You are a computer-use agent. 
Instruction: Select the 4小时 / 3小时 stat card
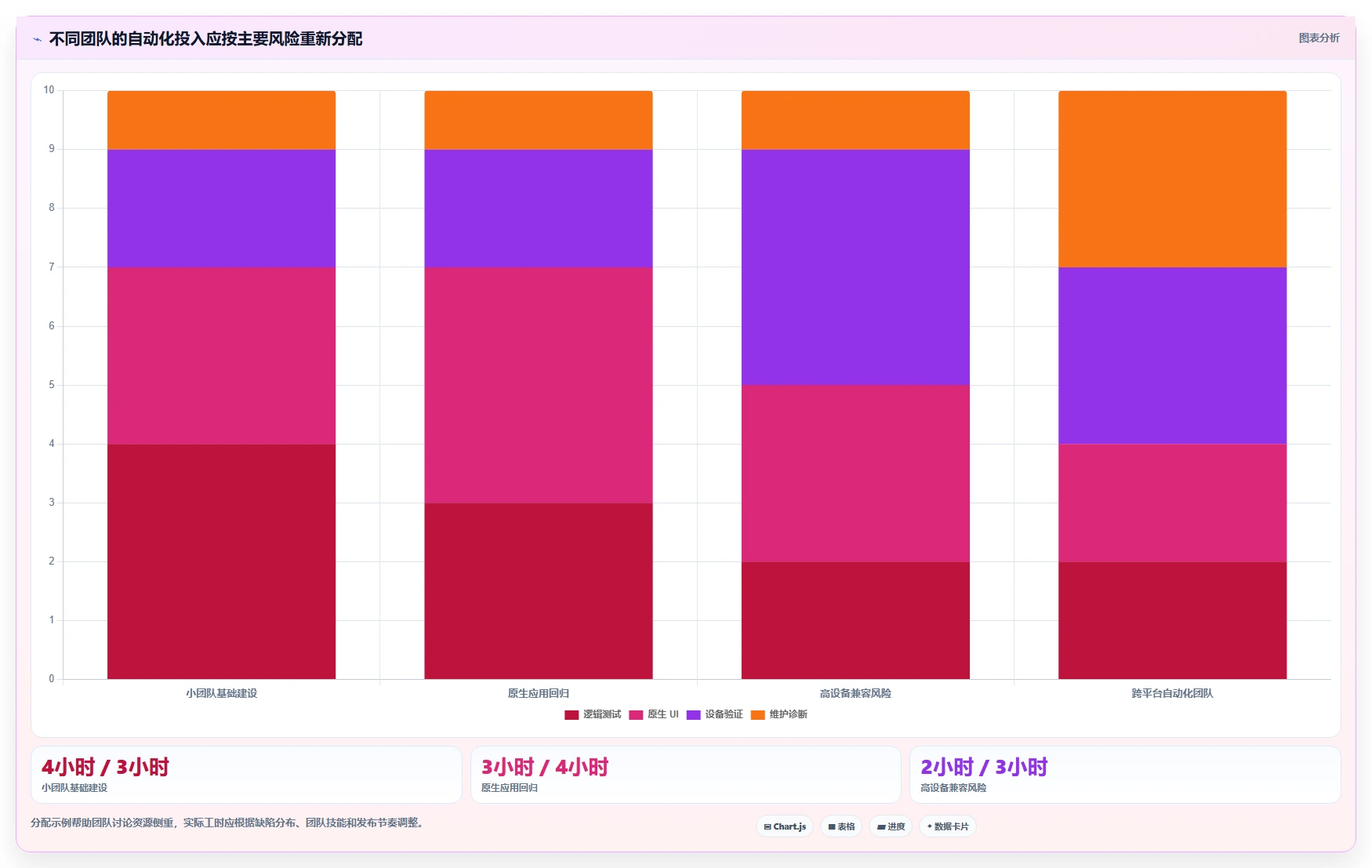(x=246, y=775)
